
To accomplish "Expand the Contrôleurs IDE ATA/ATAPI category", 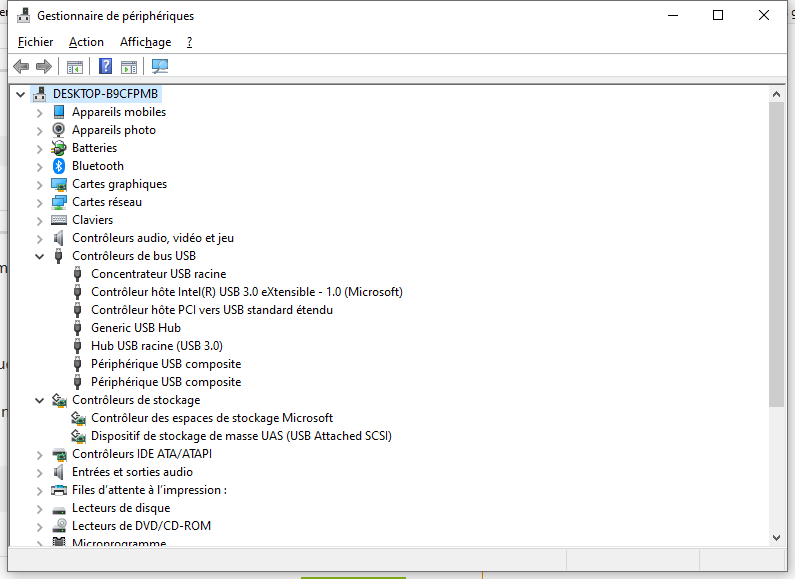I will point(40,455).
